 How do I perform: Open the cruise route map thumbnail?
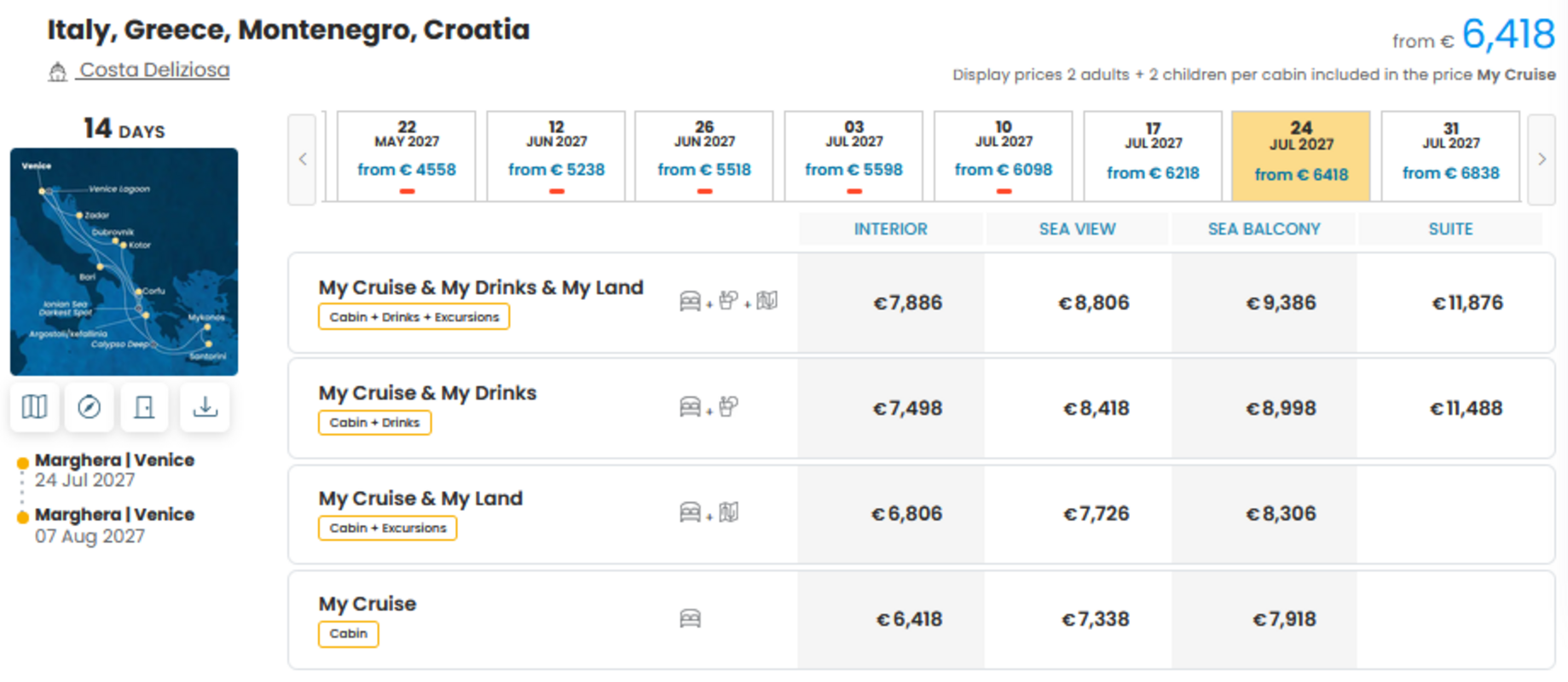[124, 262]
